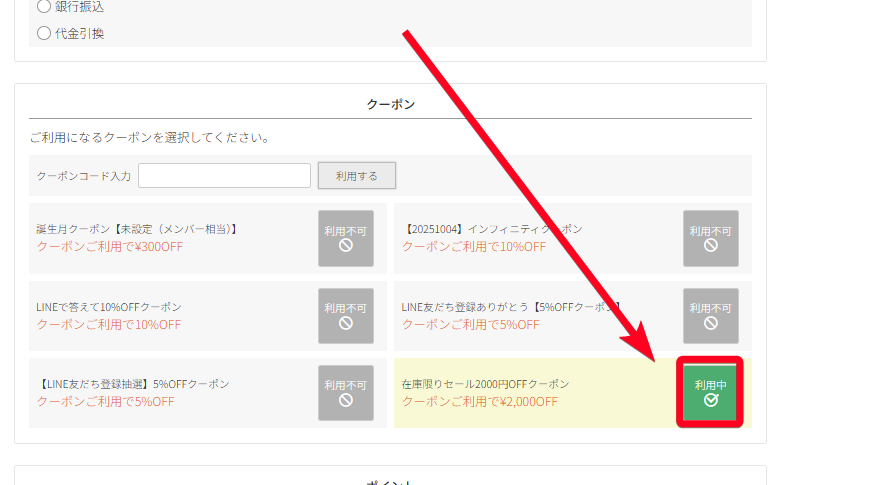Click the 【20251004】インフィニティクーポン name

click(492, 229)
